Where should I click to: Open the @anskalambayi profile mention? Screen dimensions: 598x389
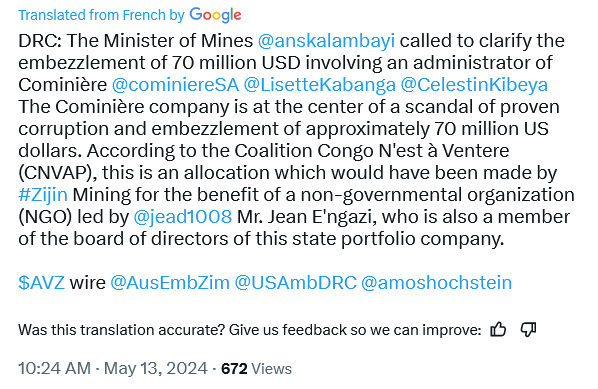click(326, 41)
